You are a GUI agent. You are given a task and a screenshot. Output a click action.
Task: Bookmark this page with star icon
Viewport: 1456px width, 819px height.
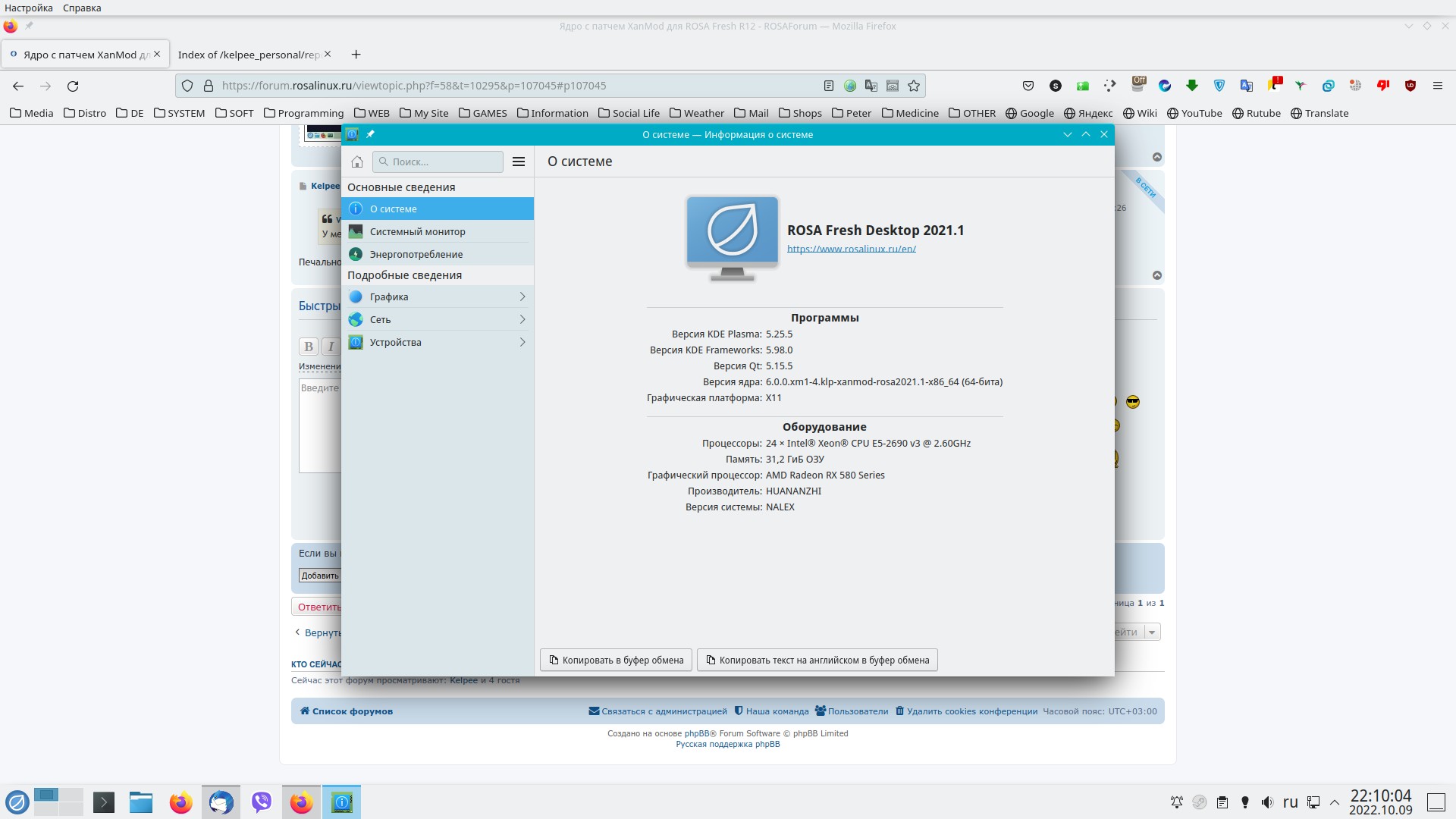(x=914, y=86)
